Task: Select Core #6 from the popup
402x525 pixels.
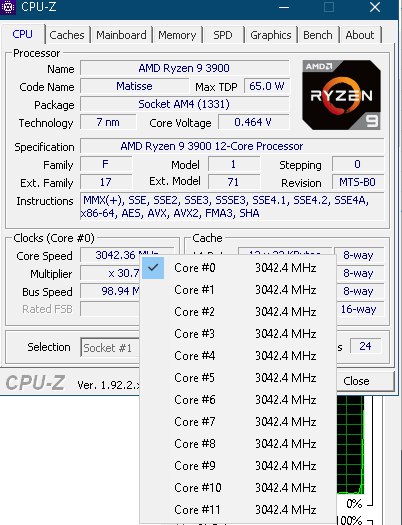Action: [x=238, y=400]
